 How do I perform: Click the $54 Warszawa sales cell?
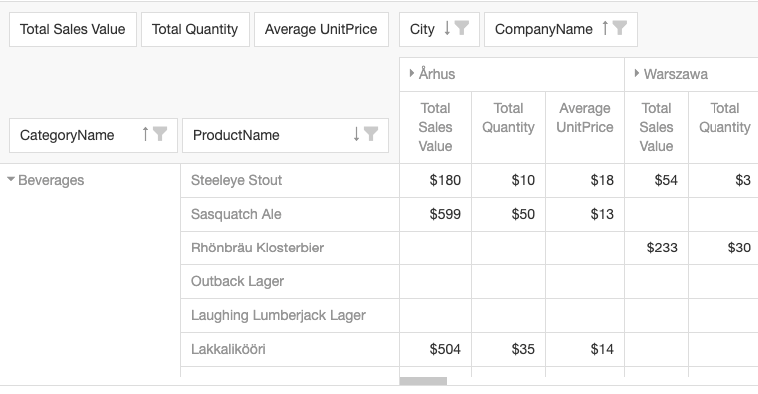[656, 180]
